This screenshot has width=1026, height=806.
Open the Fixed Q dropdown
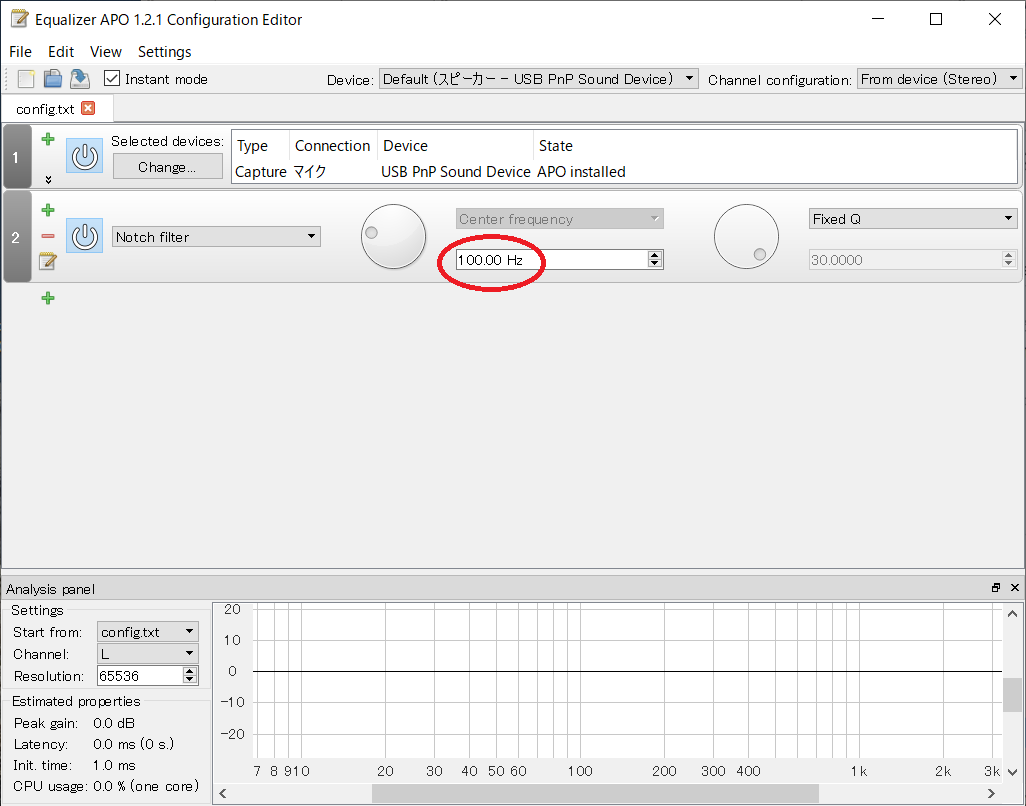(x=913, y=219)
